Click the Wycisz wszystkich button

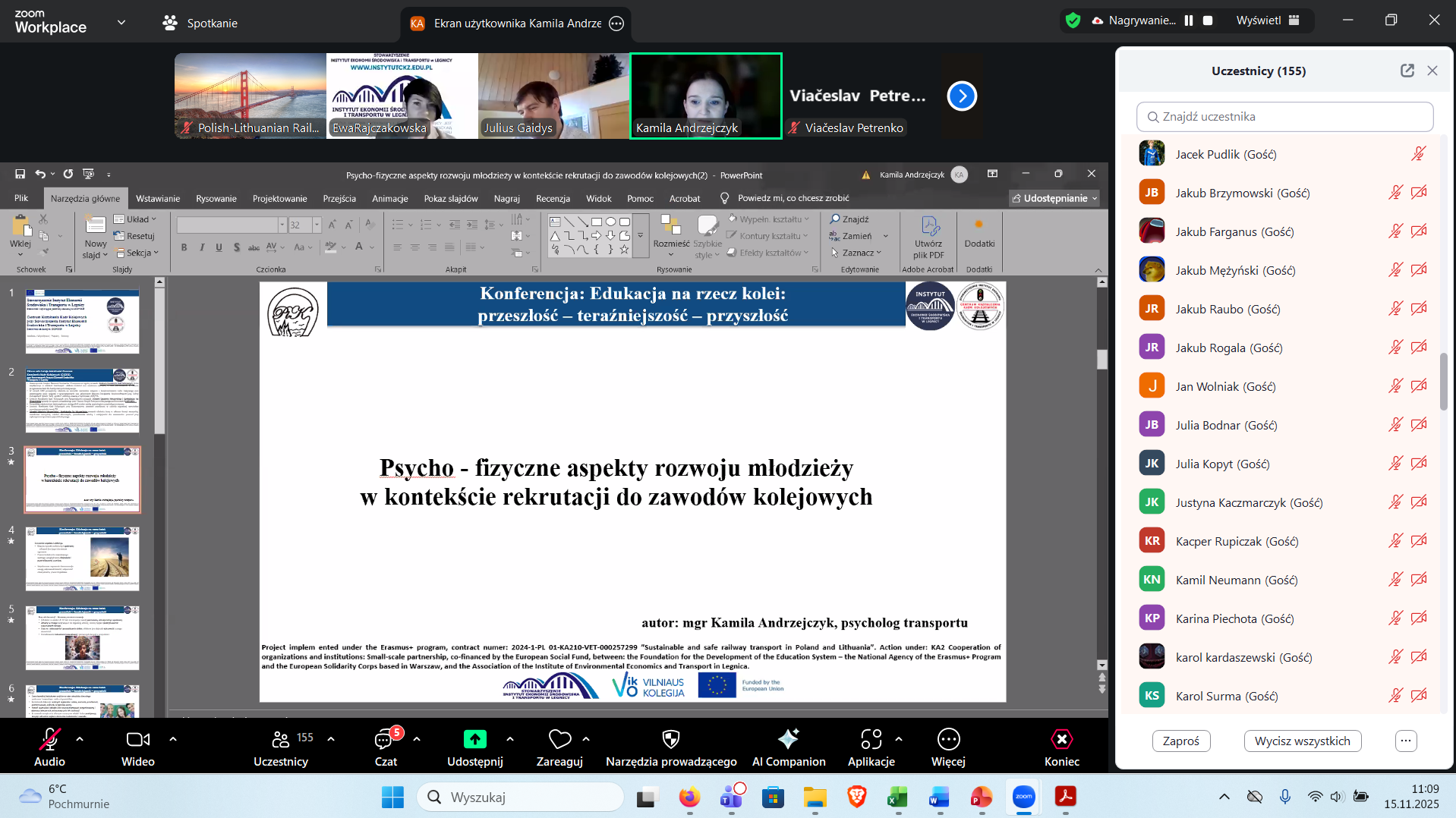[1302, 741]
